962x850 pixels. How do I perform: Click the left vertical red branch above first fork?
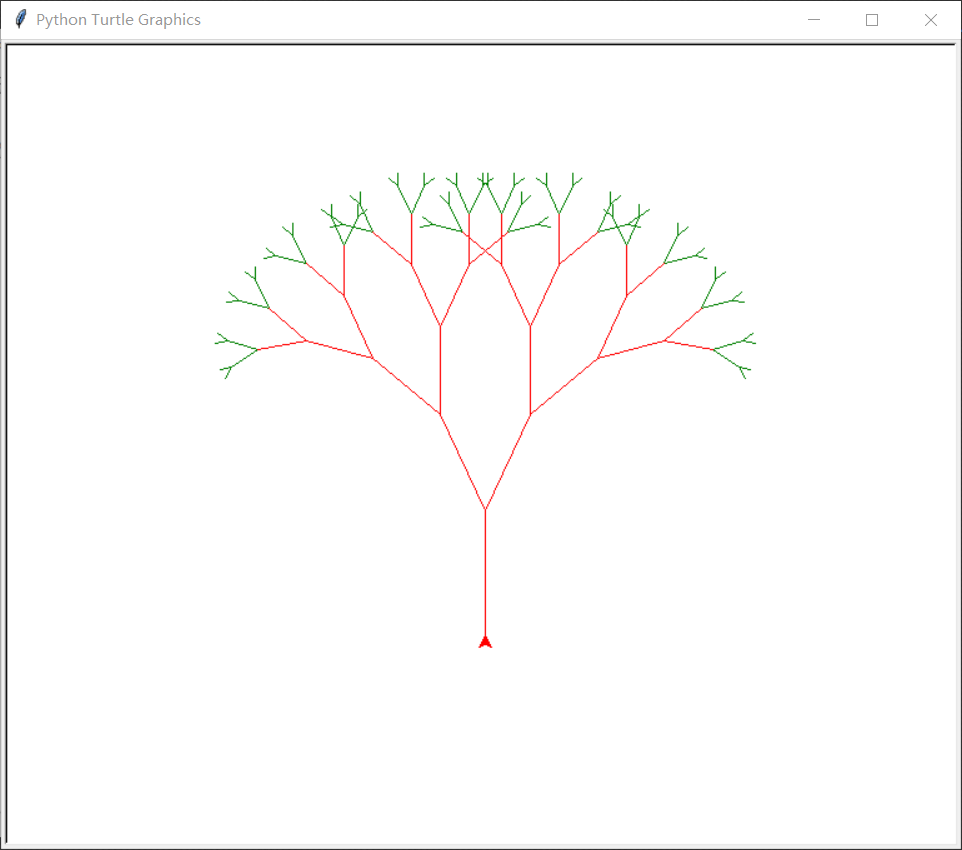(x=440, y=370)
